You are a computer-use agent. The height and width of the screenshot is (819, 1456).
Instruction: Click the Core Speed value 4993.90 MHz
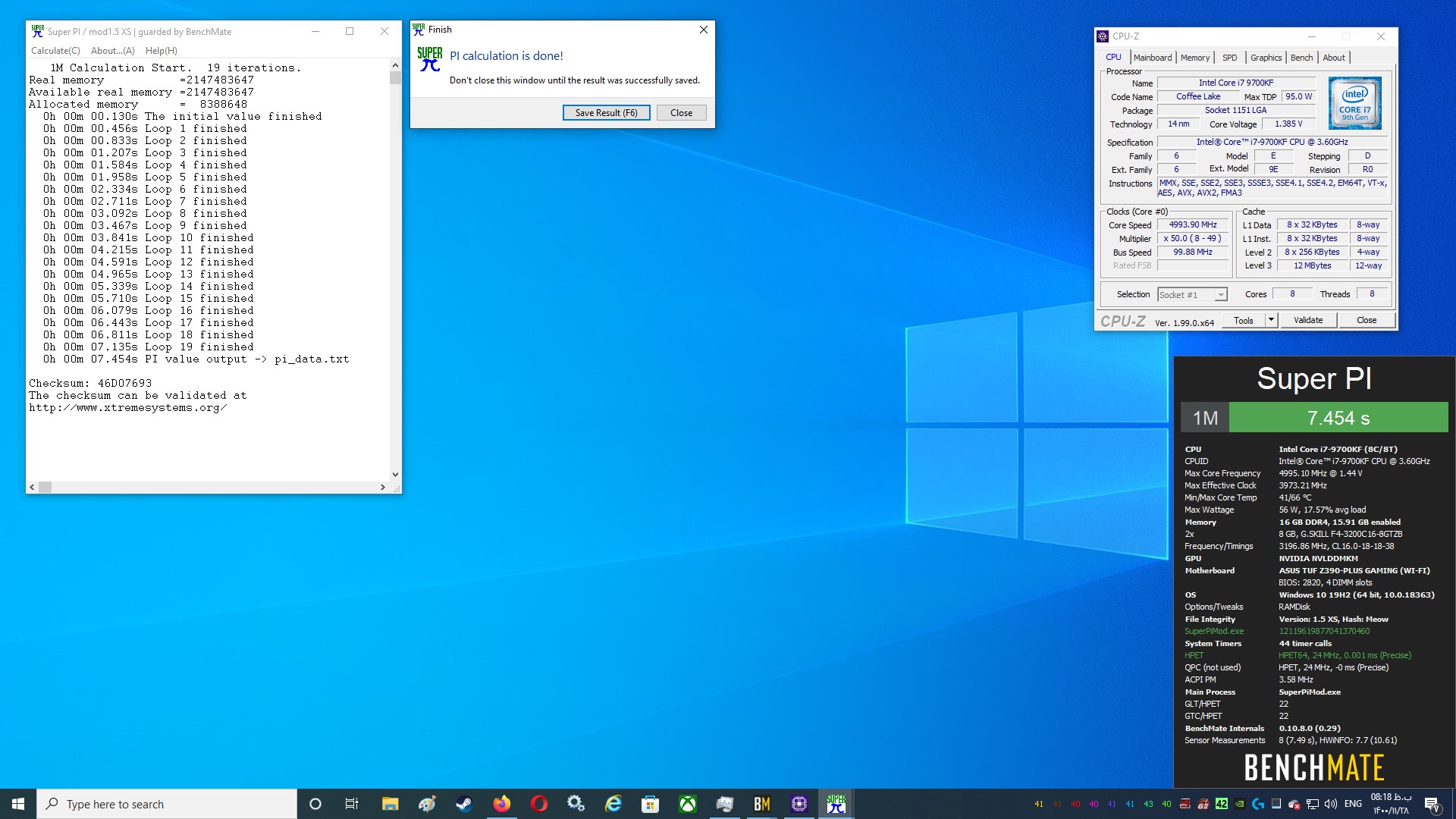tap(1193, 225)
